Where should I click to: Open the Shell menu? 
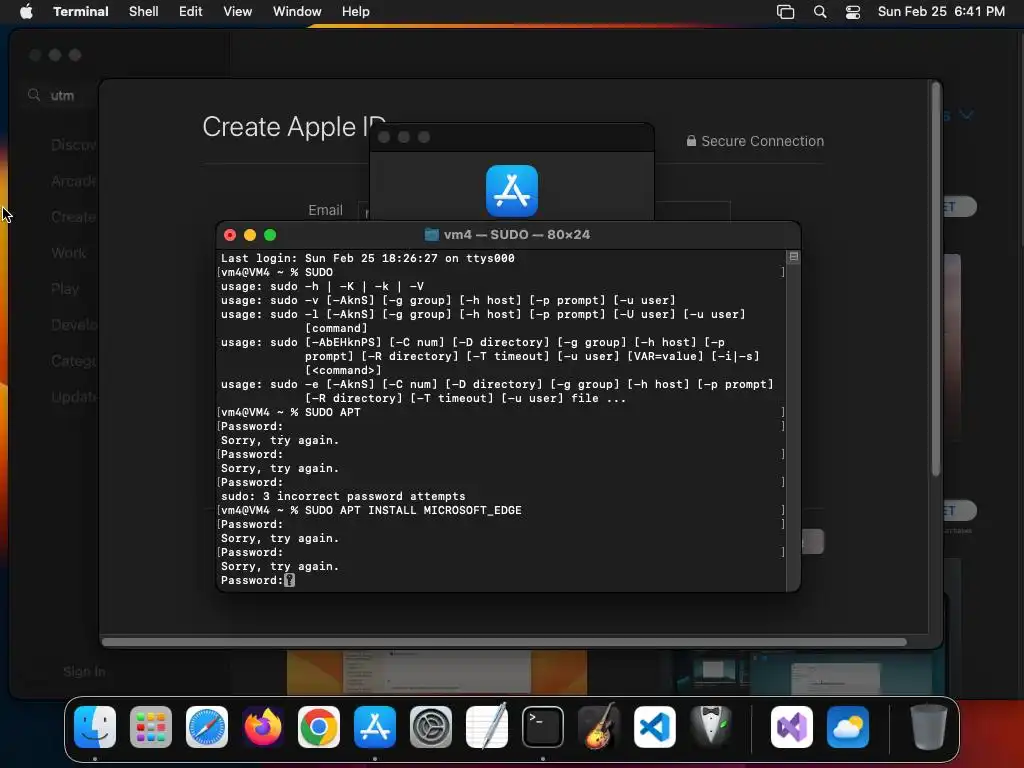(144, 12)
